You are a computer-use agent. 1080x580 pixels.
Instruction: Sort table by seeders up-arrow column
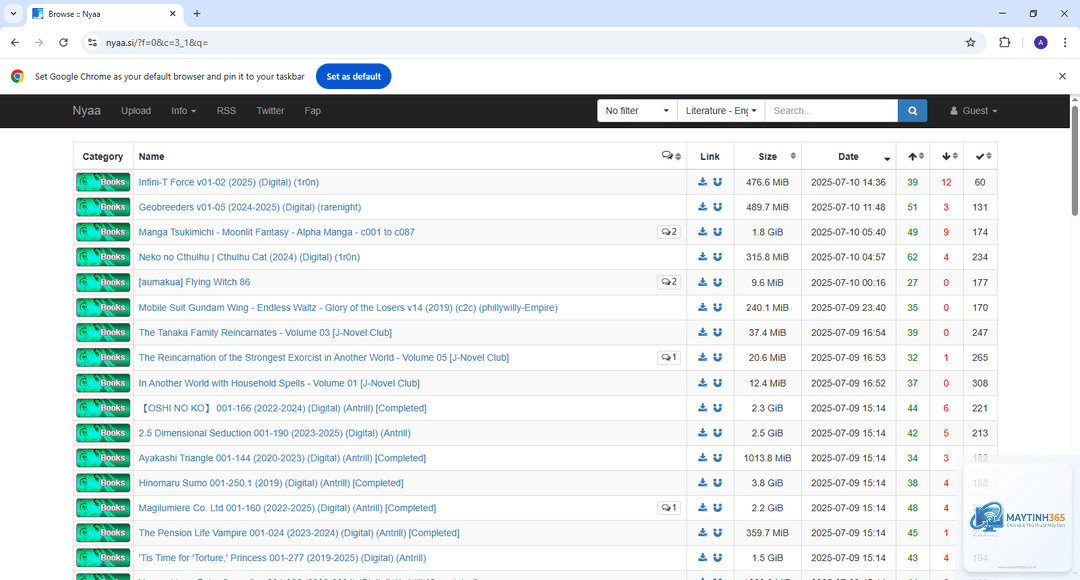913,156
